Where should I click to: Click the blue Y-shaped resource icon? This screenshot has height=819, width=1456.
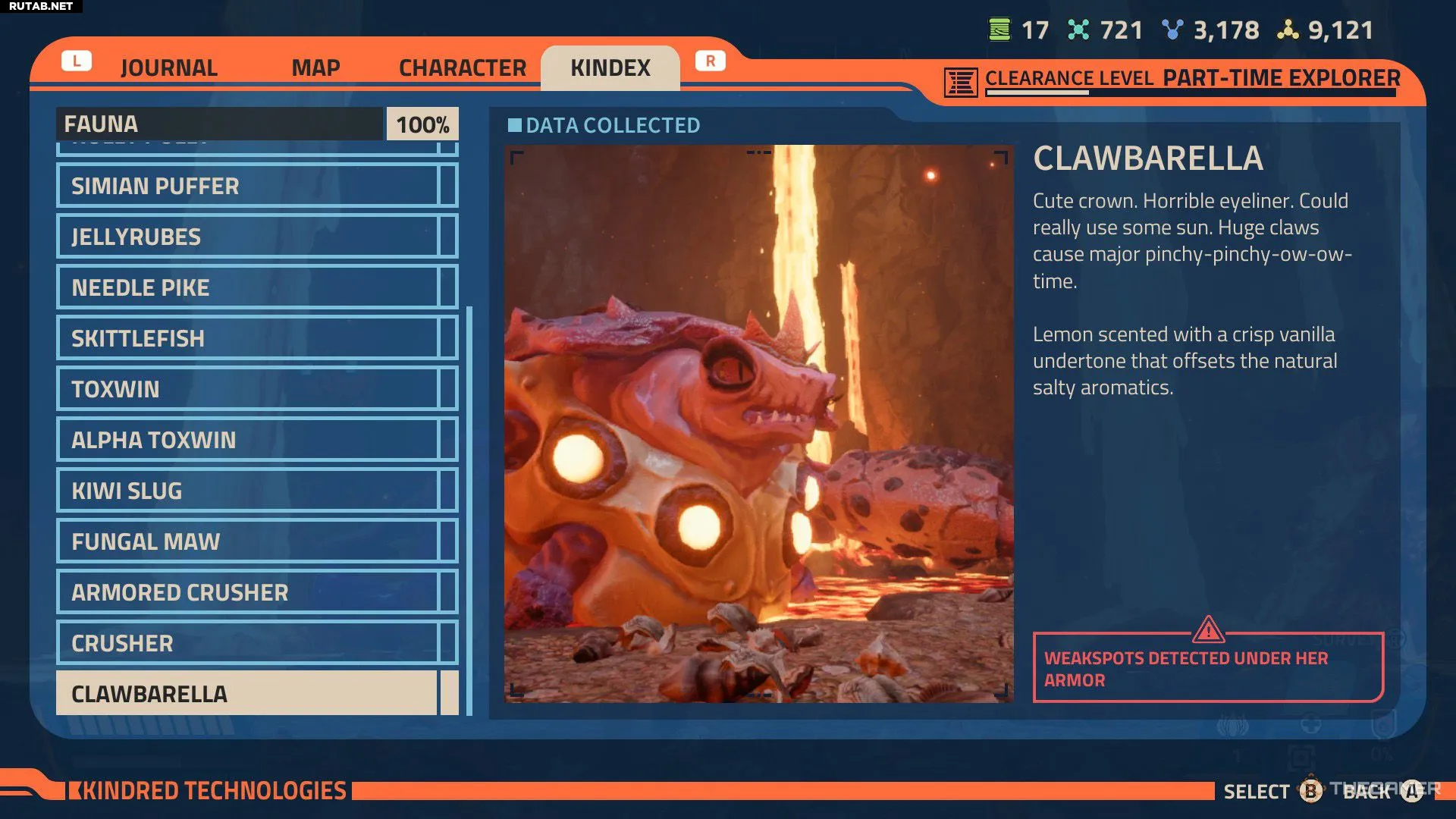[x=1172, y=30]
